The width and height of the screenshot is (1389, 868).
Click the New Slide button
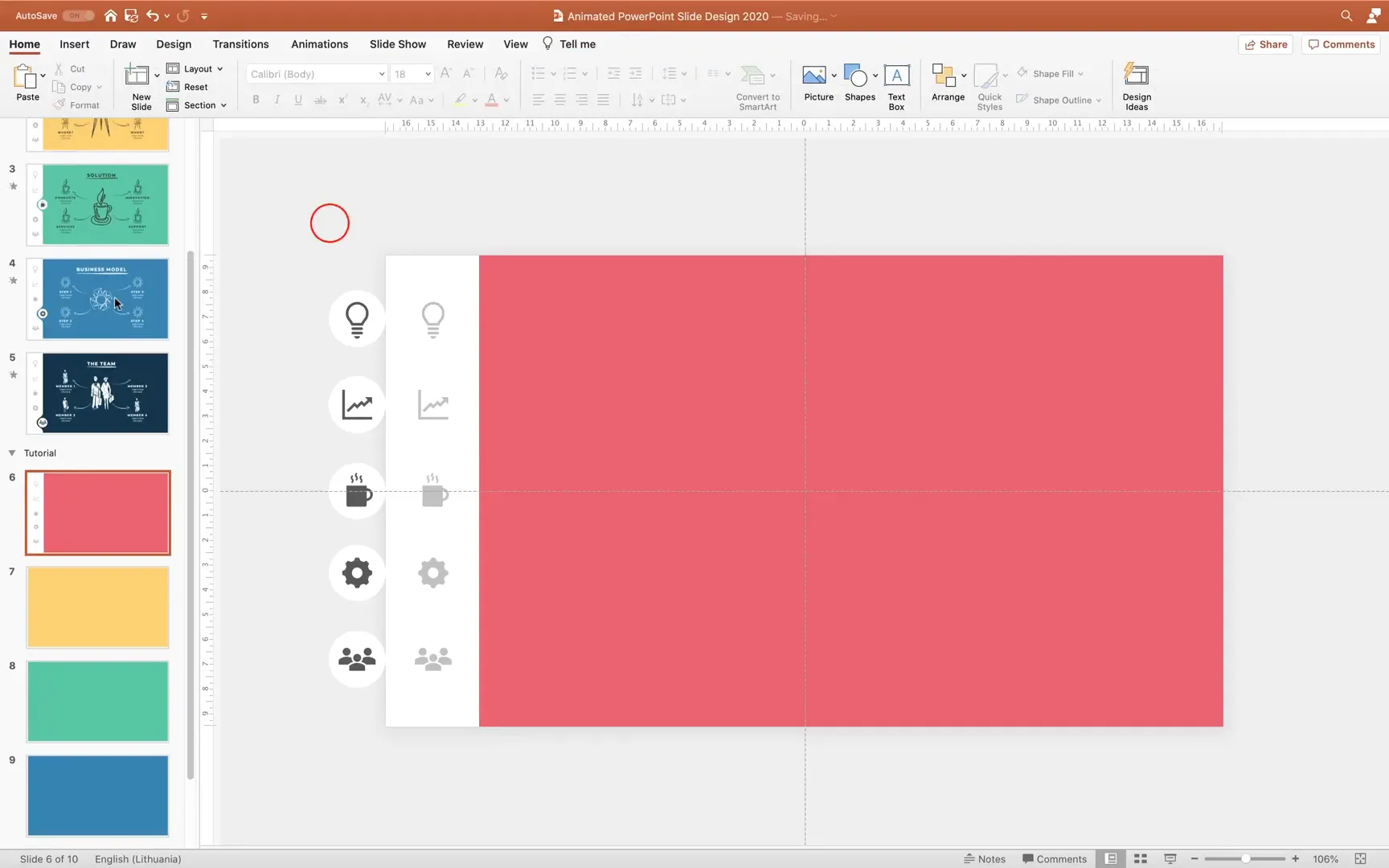(x=140, y=84)
